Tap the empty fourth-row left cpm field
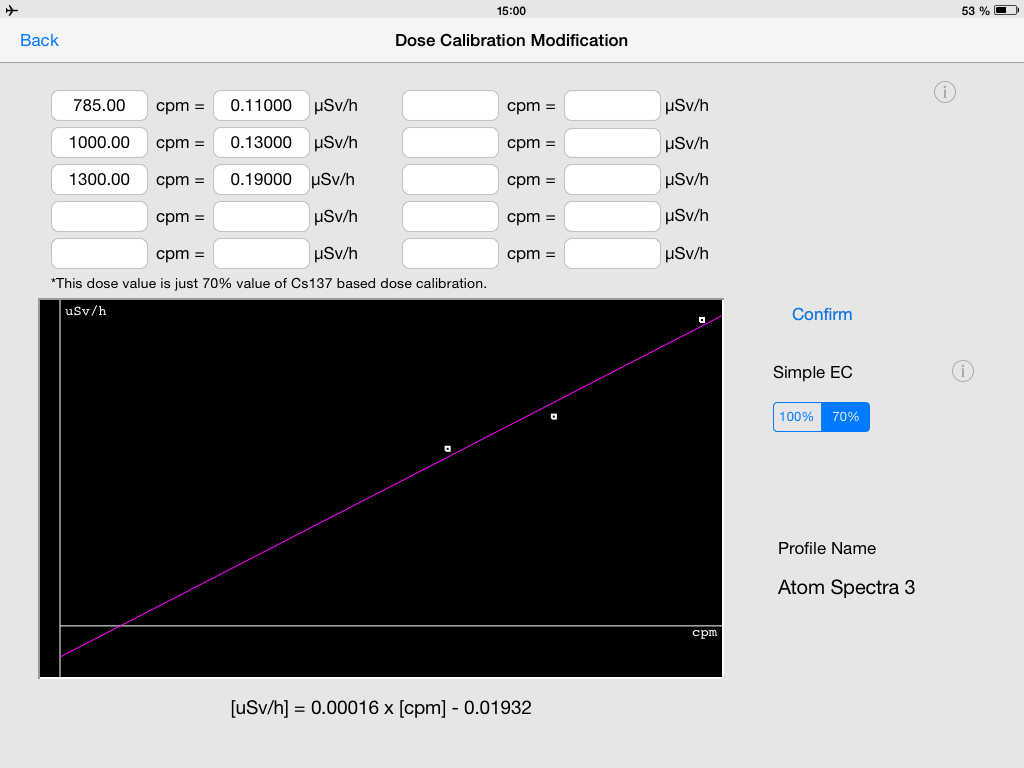 (x=99, y=216)
